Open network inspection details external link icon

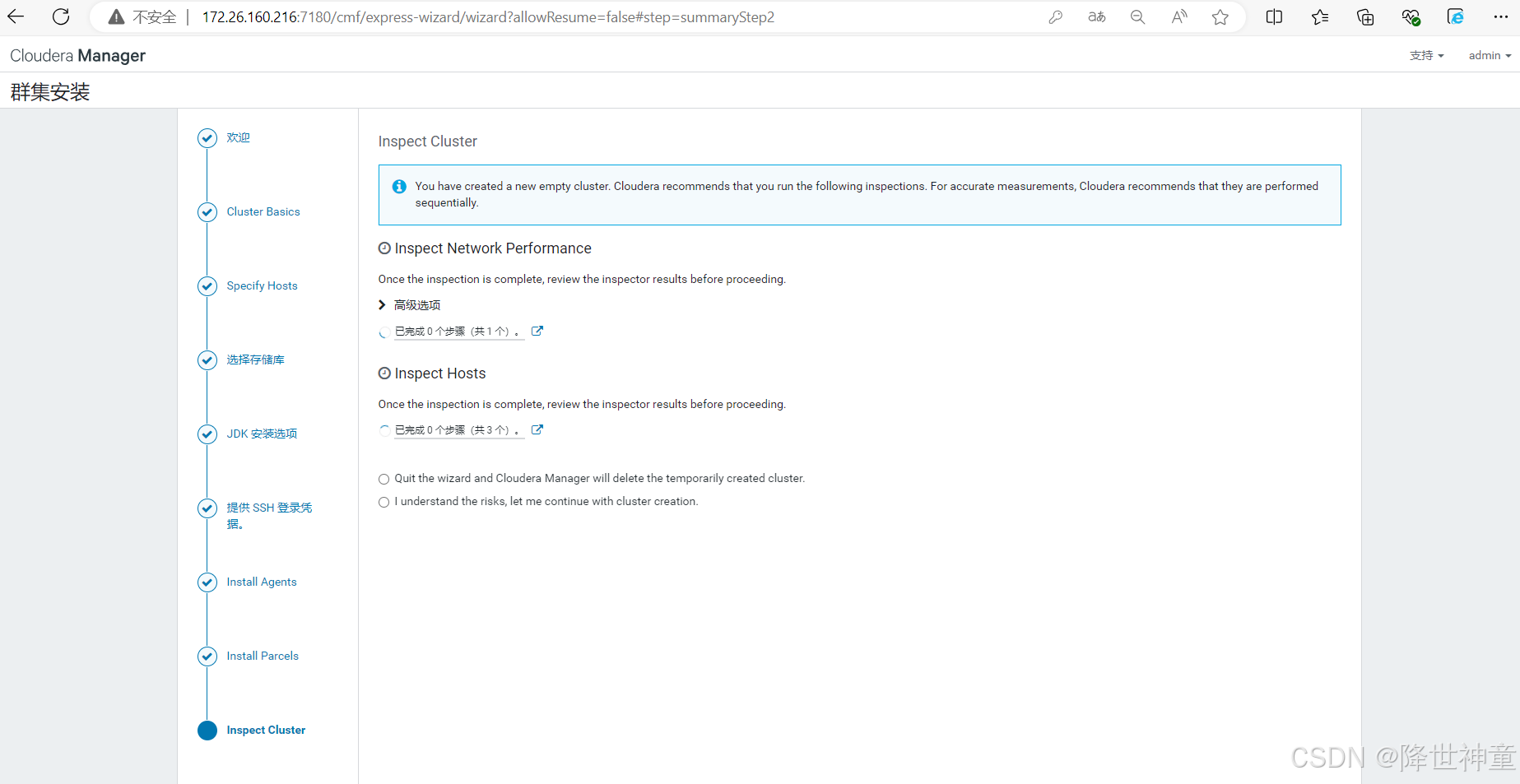[537, 332]
